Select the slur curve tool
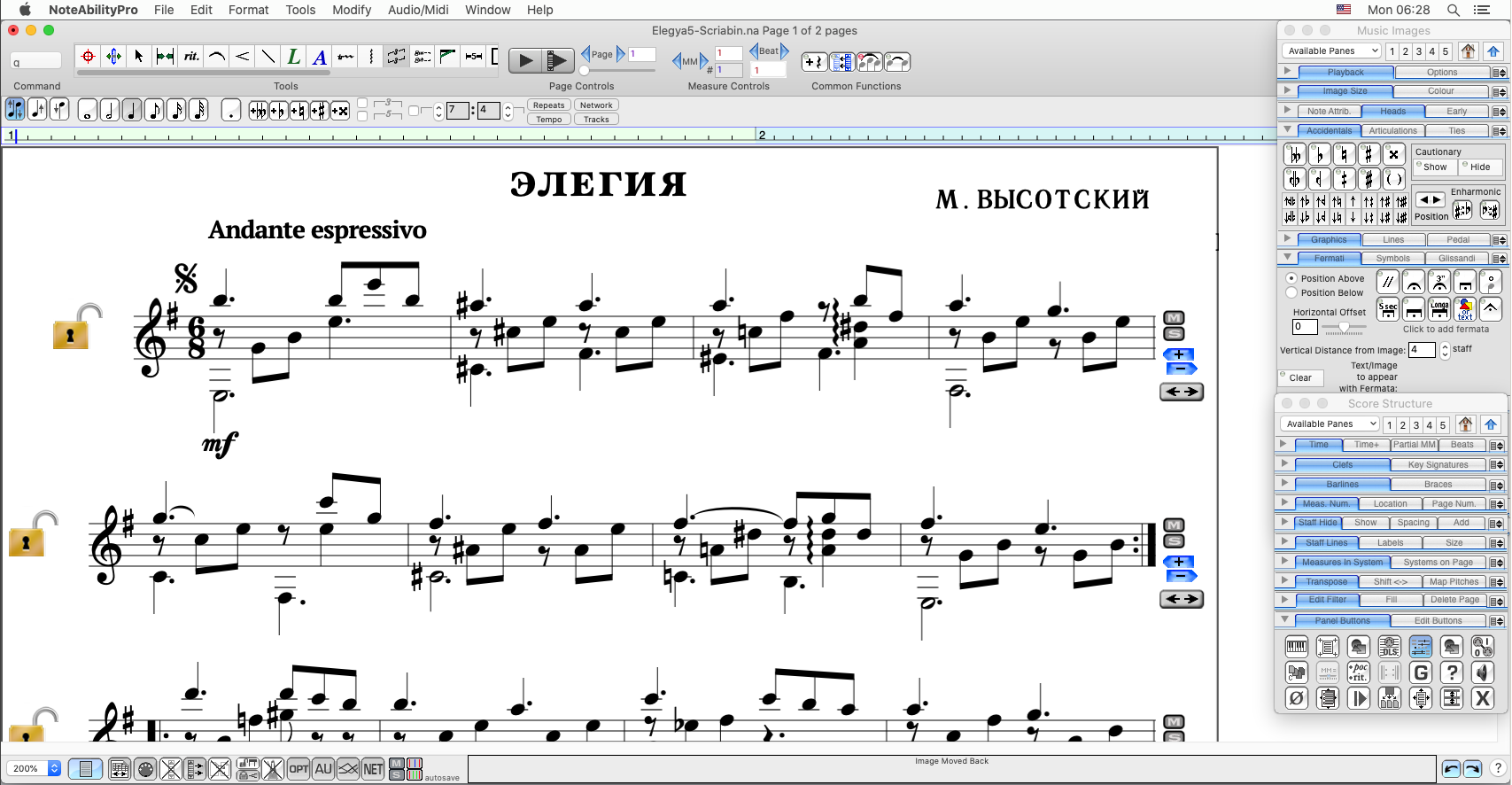The image size is (1512, 785). tap(216, 57)
